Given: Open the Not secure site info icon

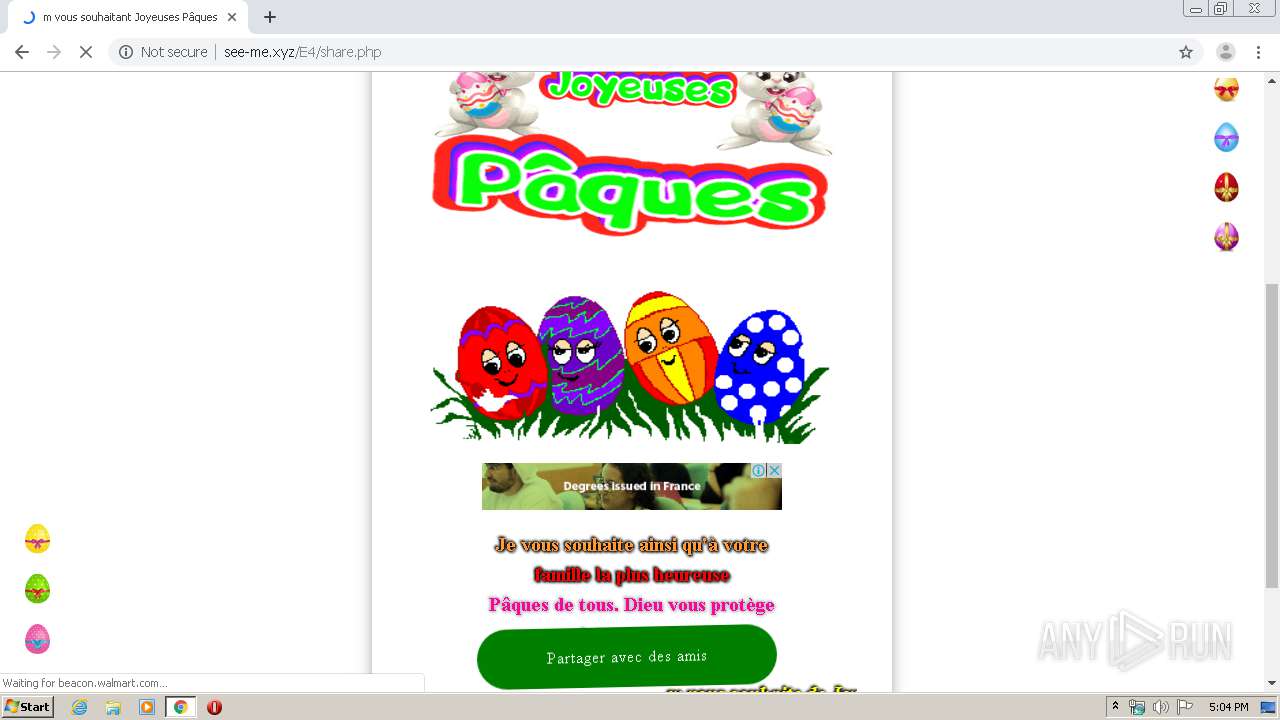Looking at the screenshot, I should [126, 52].
